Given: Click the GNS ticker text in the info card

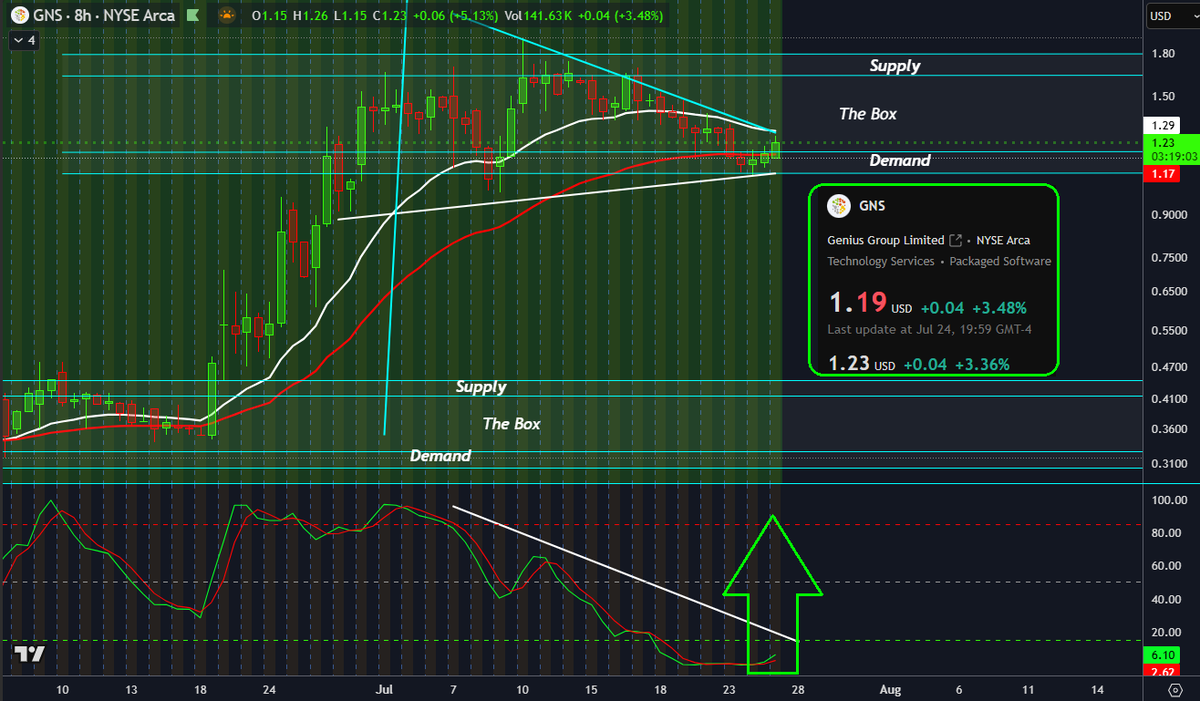Looking at the screenshot, I should pos(872,206).
